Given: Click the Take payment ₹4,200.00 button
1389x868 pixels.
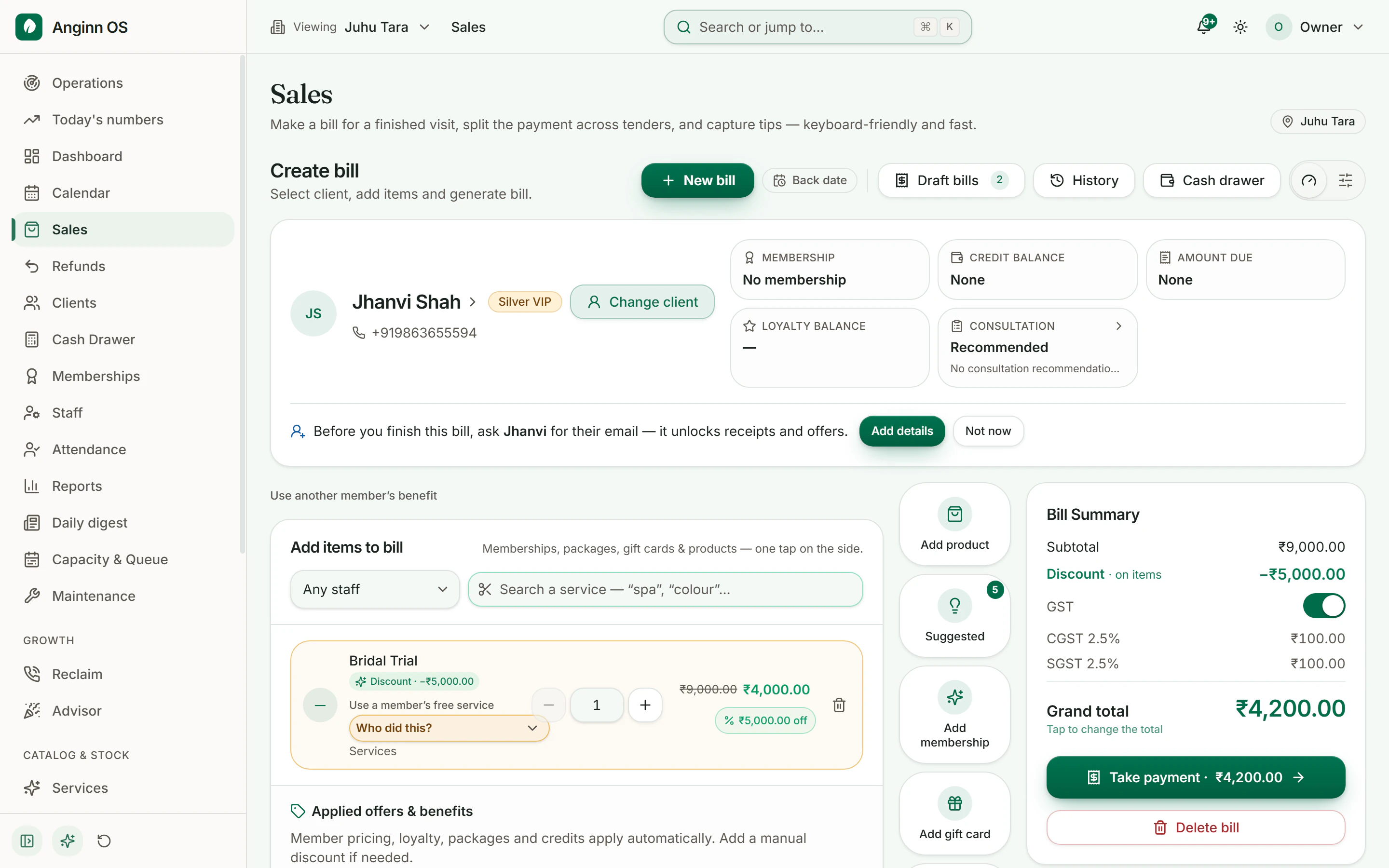Looking at the screenshot, I should click(1196, 777).
